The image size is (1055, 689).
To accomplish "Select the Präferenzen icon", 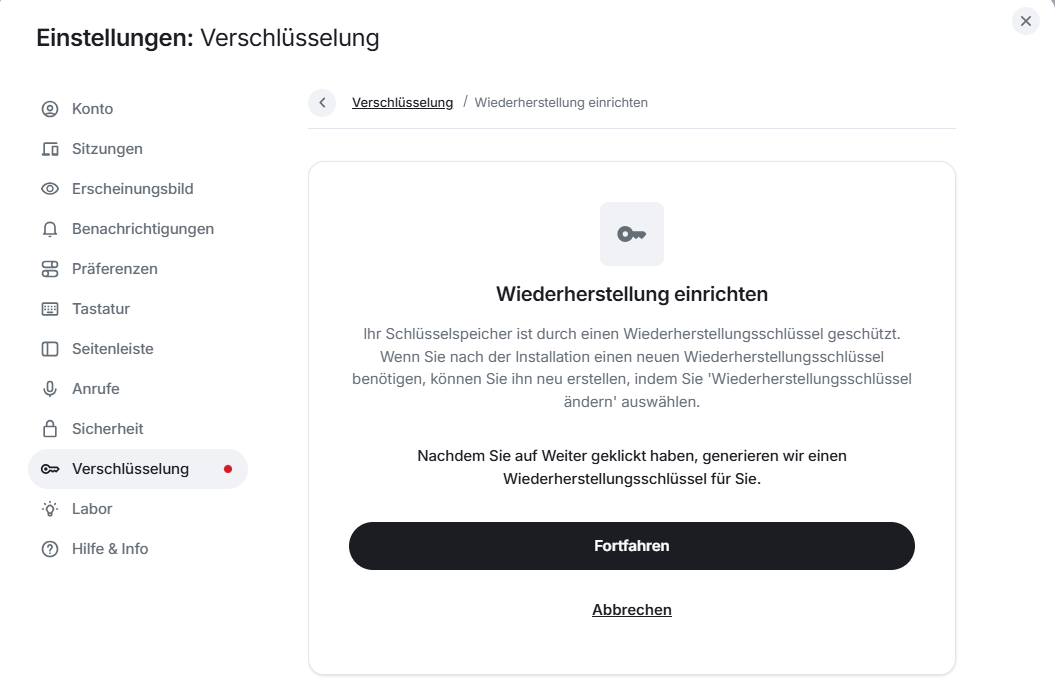I will tap(49, 268).
